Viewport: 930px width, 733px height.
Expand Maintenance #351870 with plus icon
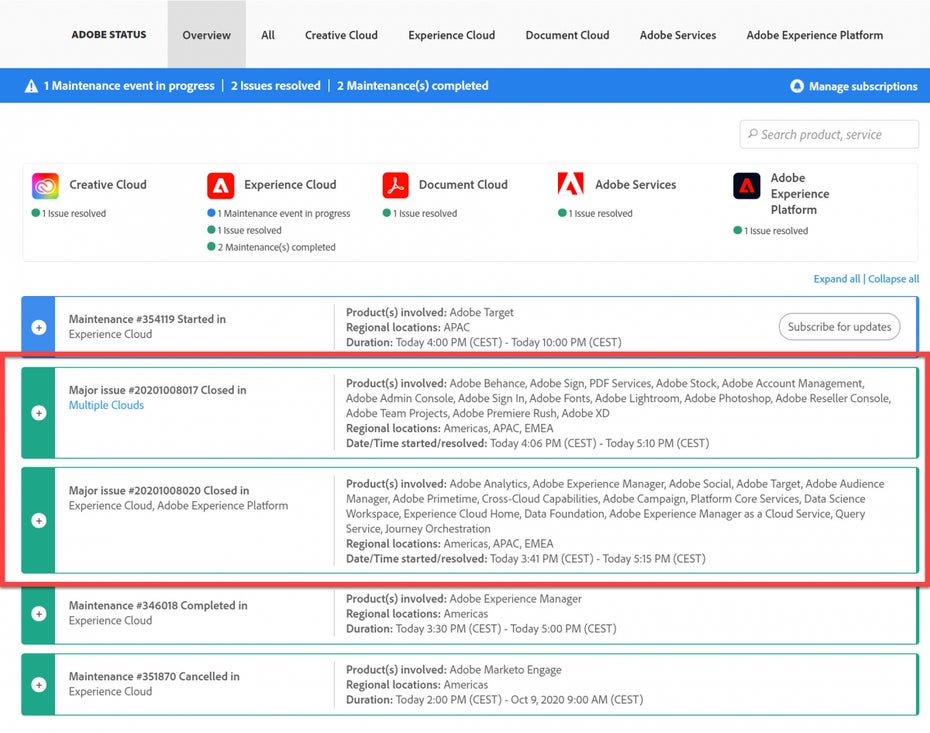point(39,685)
